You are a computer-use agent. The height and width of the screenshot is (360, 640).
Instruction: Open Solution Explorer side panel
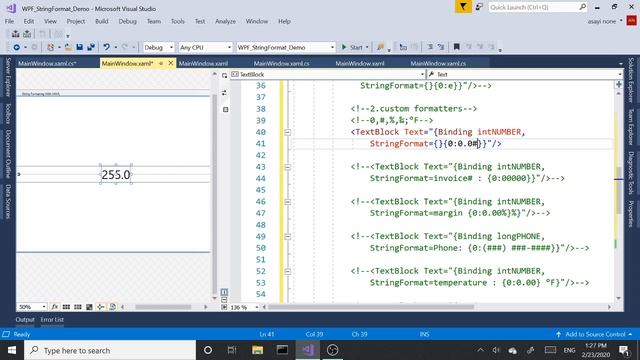click(631, 80)
